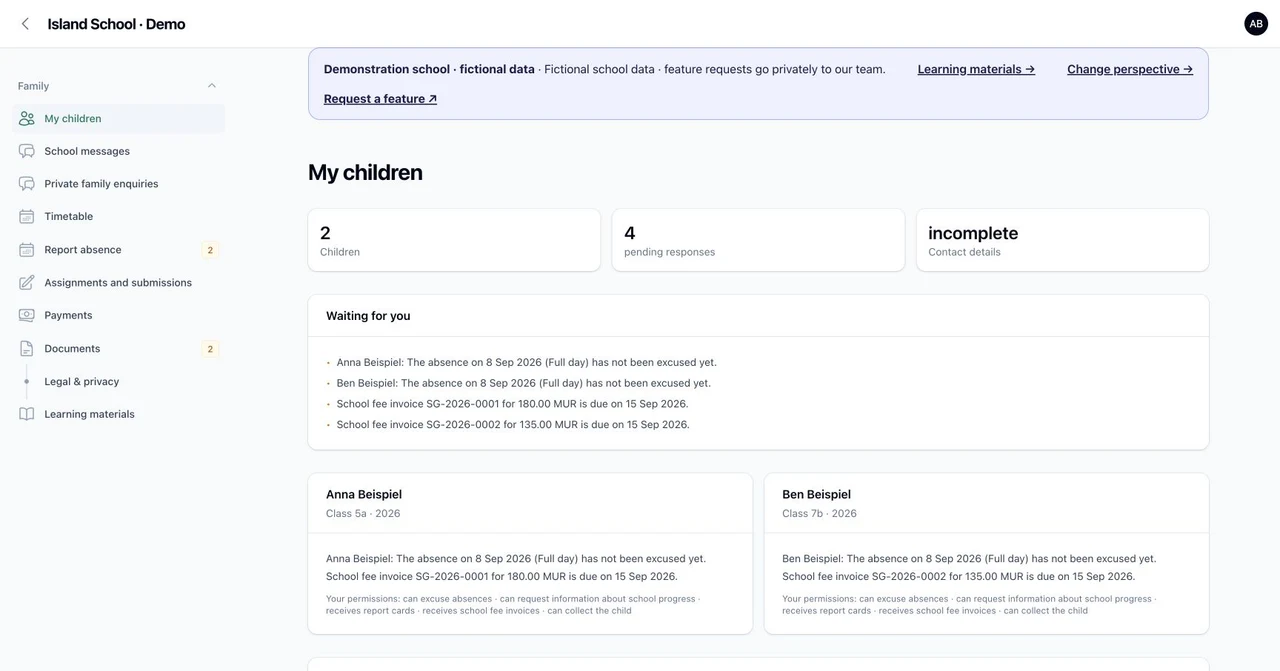Open Ben Beispiel's child card heading
Viewport: 1280px width, 671px height.
[x=817, y=494]
